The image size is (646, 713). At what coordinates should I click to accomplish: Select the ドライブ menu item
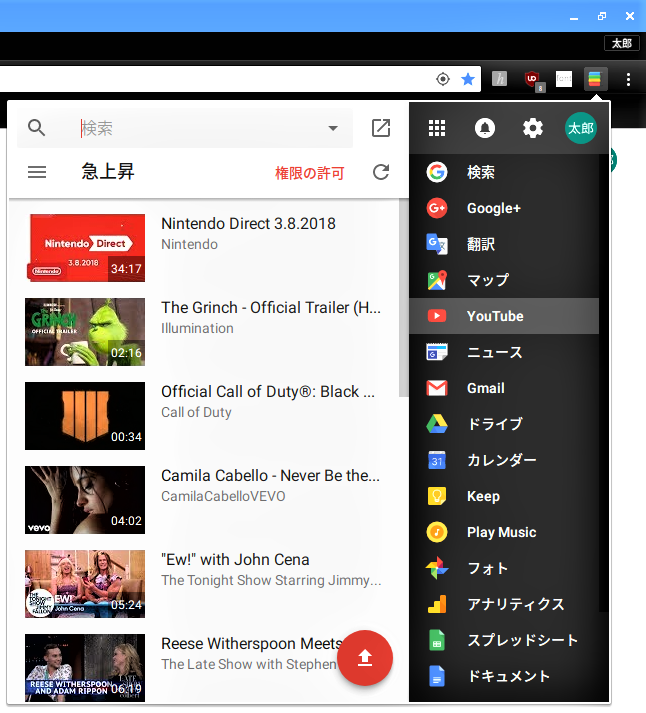[x=504, y=424]
